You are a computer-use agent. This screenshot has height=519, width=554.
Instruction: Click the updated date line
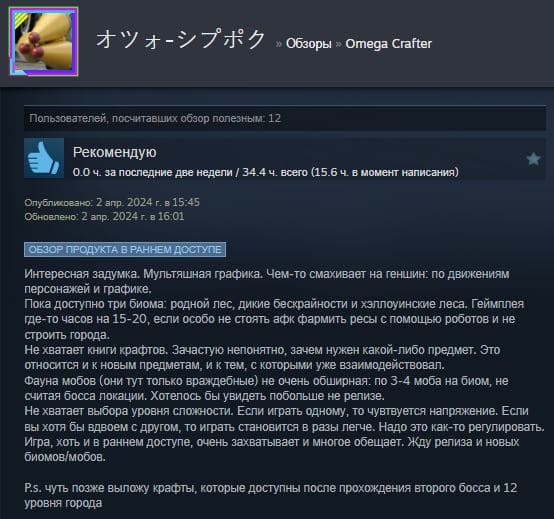104,216
